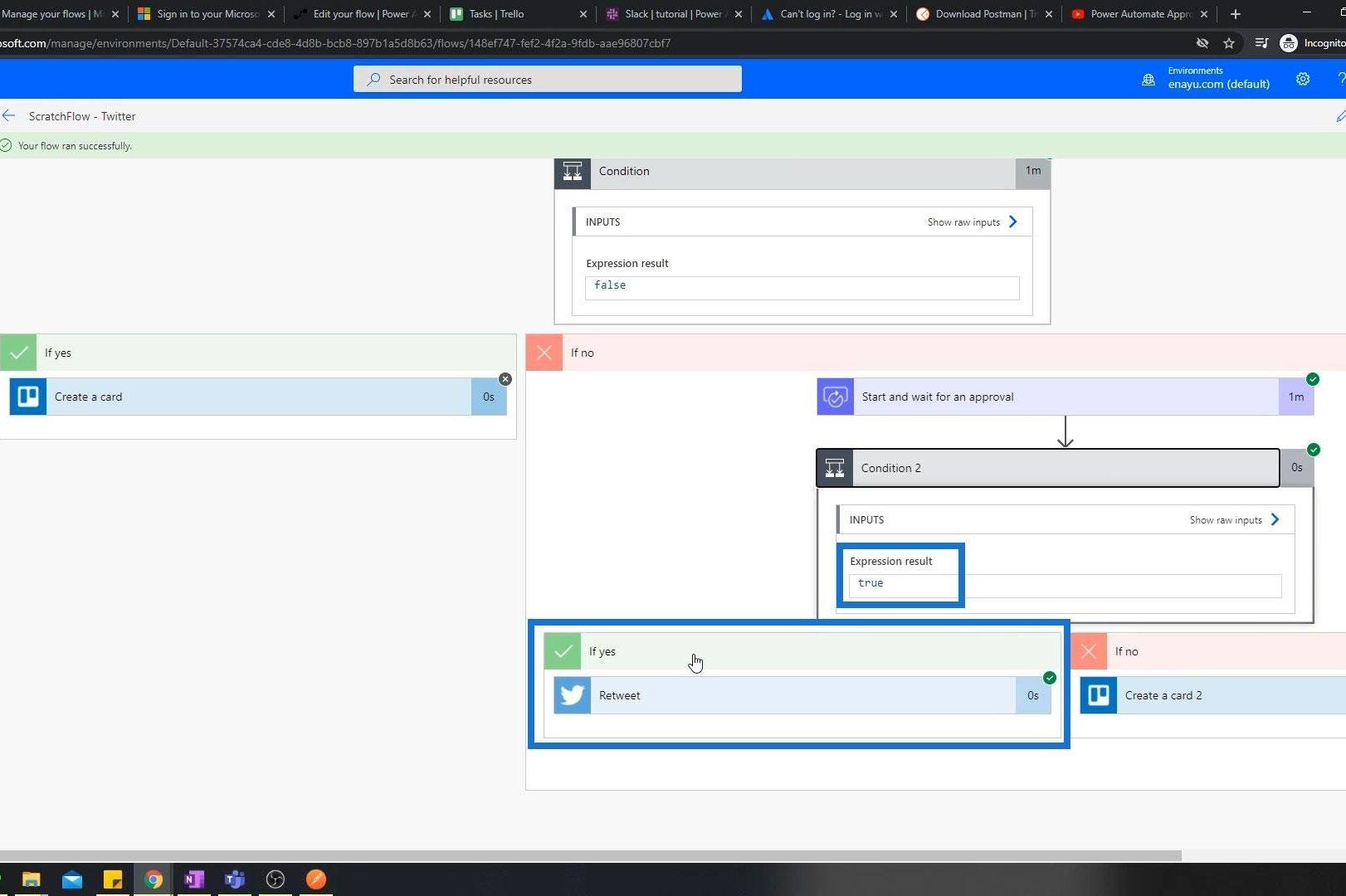This screenshot has height=896, width=1346.
Task: Click Search for helpful resources field
Action: coord(548,80)
